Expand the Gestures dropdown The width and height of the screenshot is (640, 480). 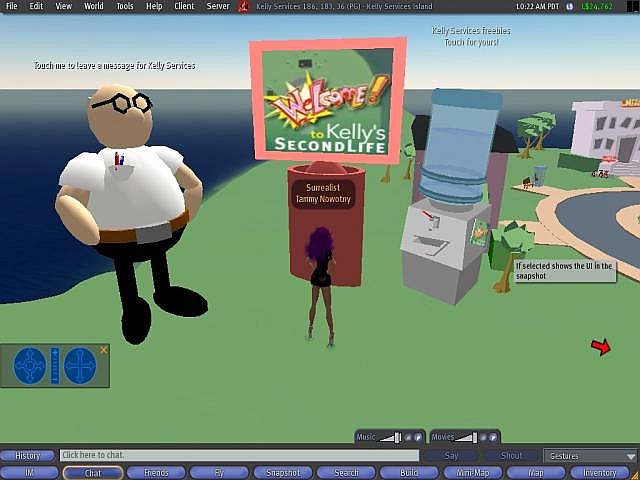coord(590,456)
